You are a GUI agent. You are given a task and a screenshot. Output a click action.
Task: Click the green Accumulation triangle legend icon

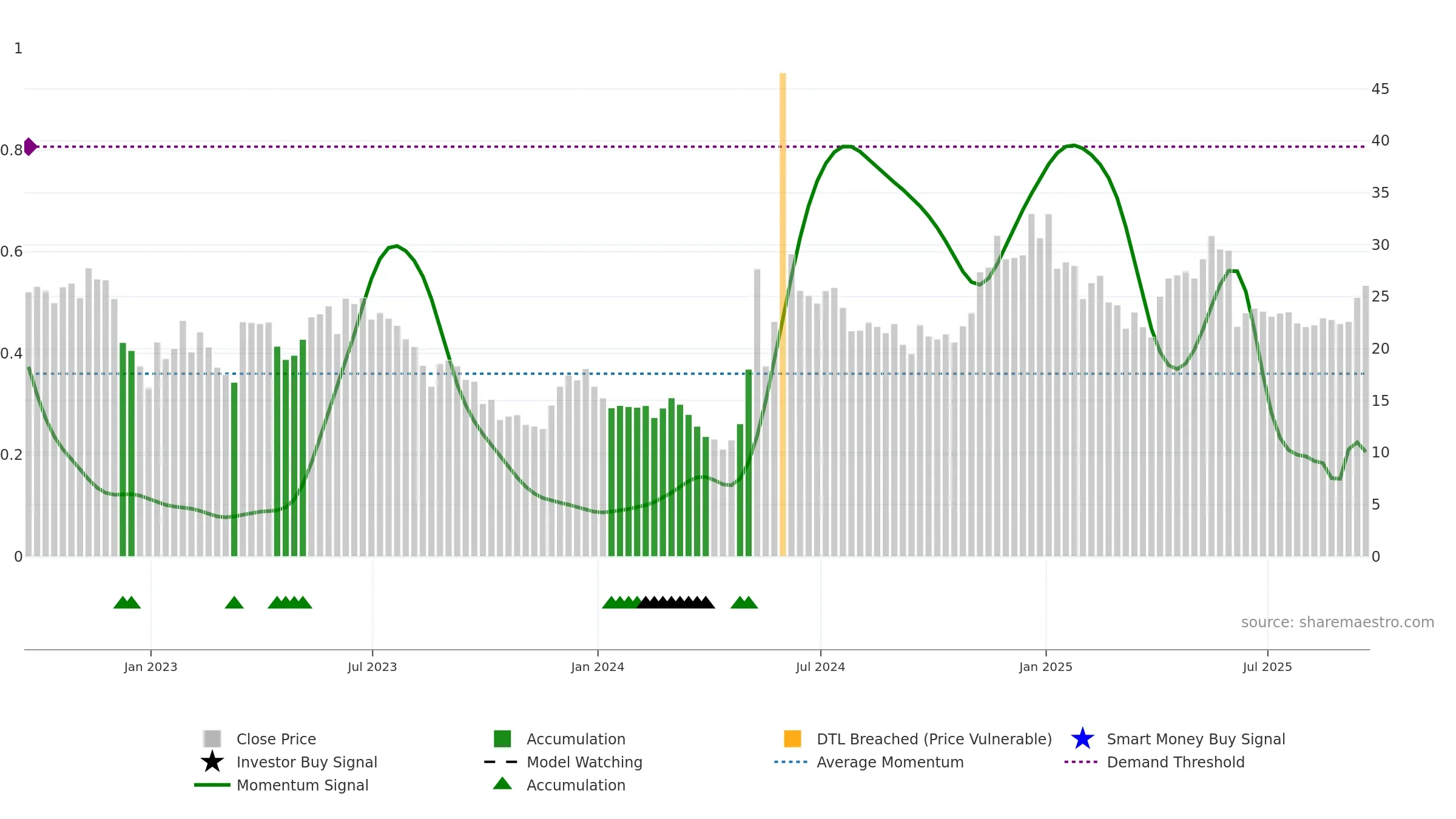point(502,784)
